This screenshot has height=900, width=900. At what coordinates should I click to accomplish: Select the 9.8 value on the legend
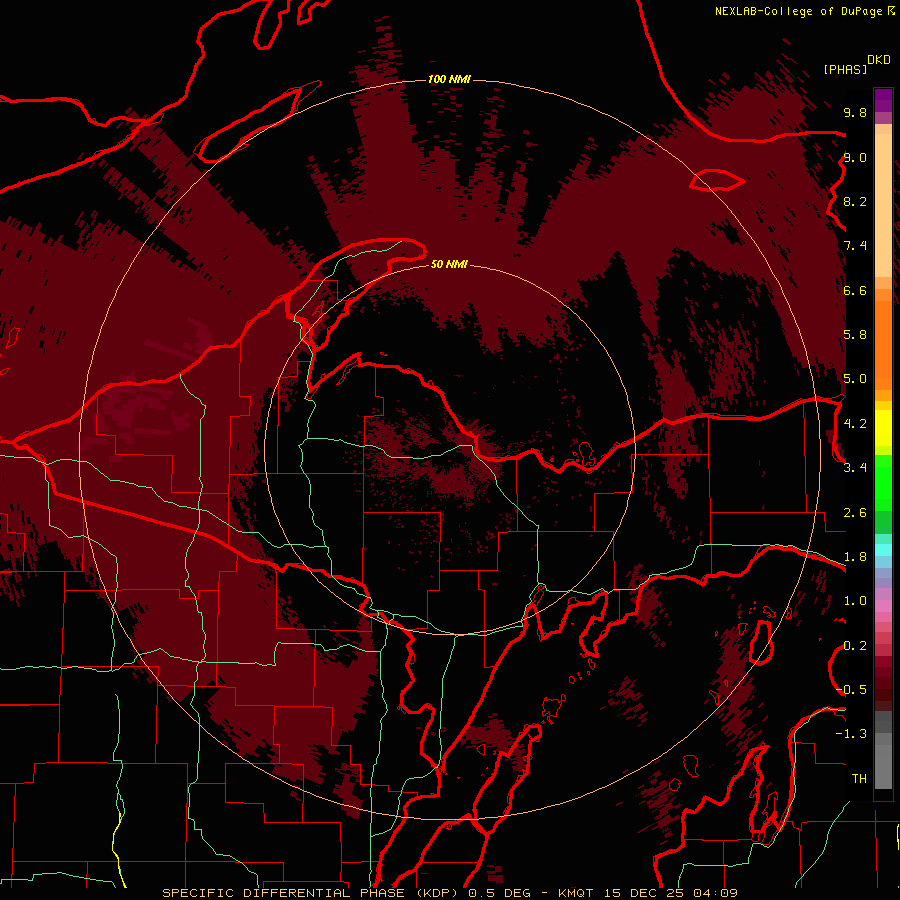(855, 112)
